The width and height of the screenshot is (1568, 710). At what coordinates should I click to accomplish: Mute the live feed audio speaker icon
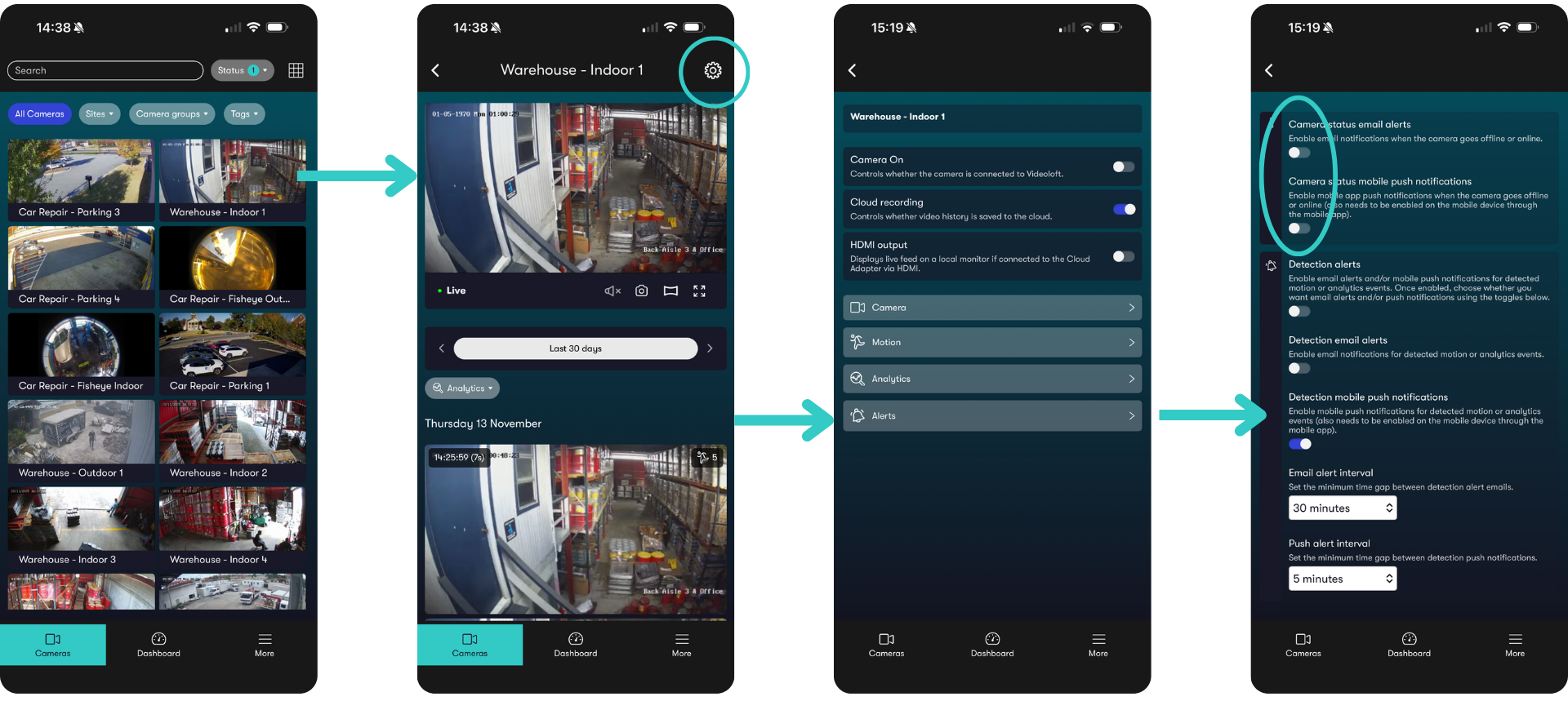click(x=612, y=291)
